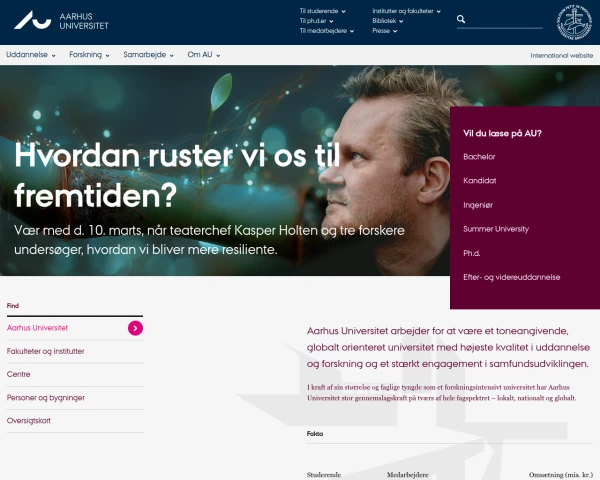Click the hero subtitle starting 'Vær med d. 10. marts'
The height and width of the screenshot is (480, 600).
pyautogui.click(x=209, y=240)
